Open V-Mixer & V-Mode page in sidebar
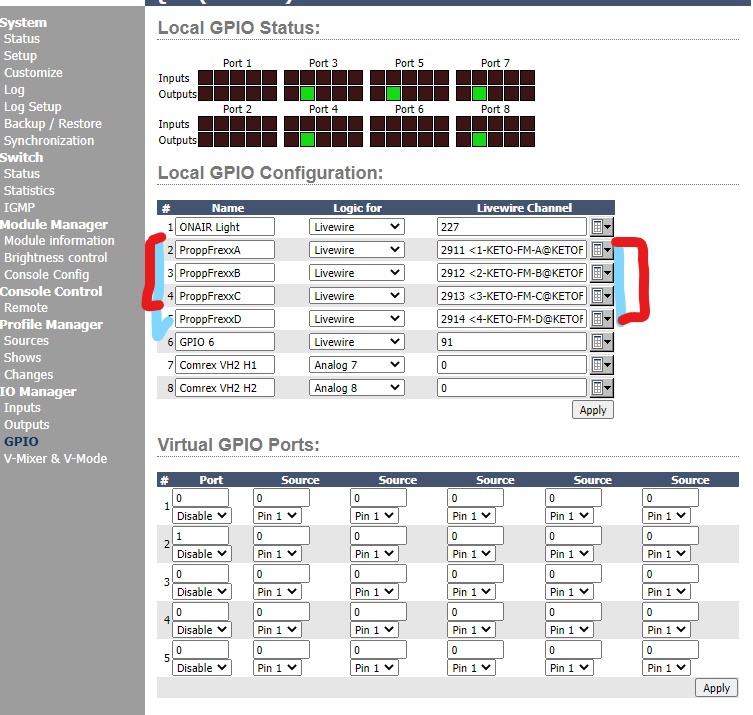Viewport: 753px width, 715px height. [55, 459]
